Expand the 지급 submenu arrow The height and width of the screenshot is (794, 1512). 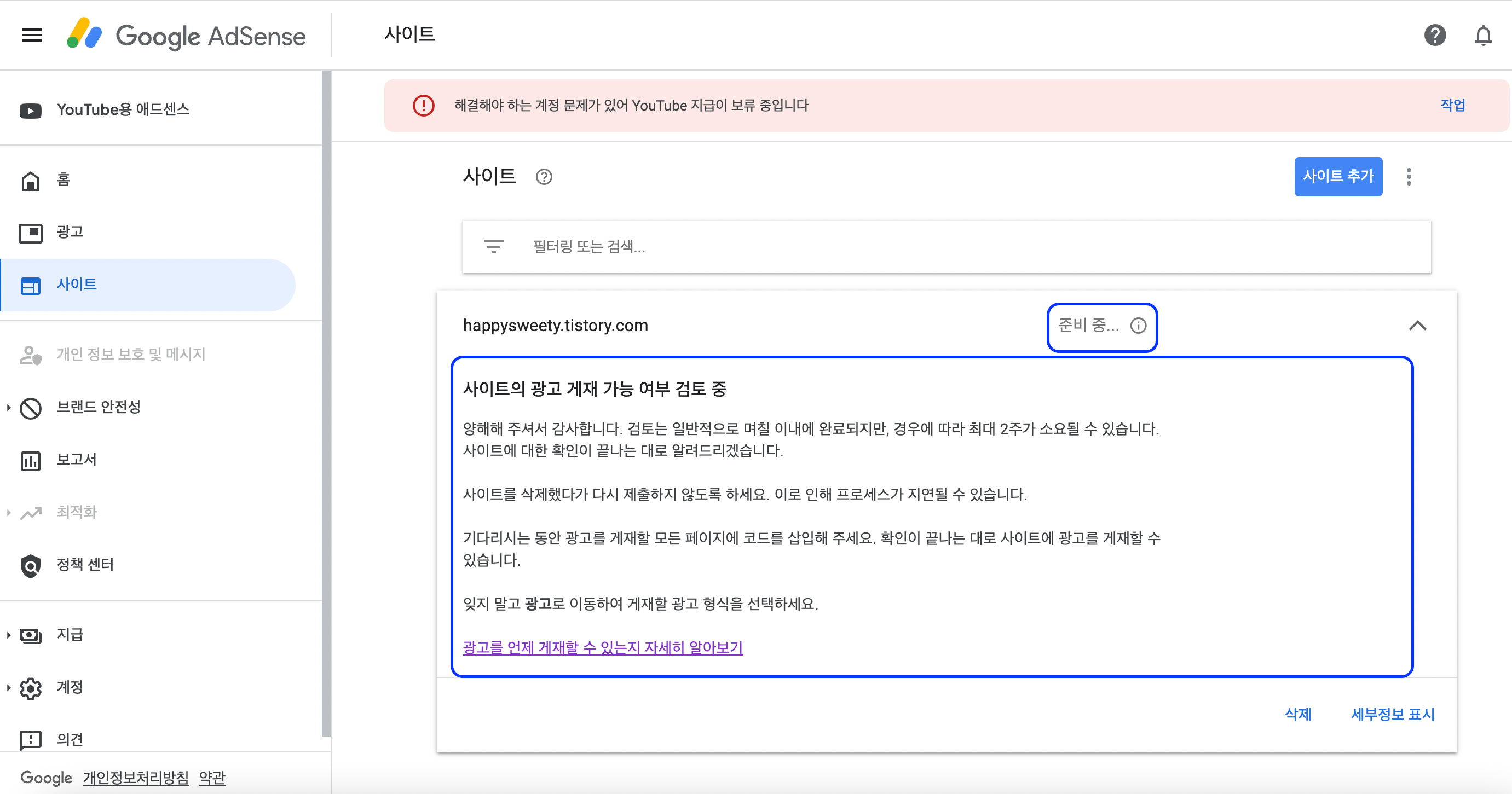click(x=8, y=635)
